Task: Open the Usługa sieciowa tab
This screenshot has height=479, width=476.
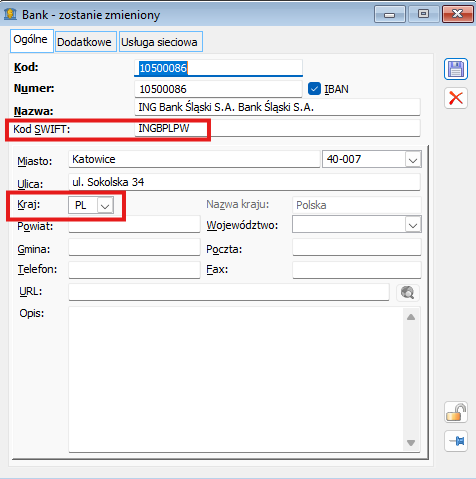Action: point(161,42)
